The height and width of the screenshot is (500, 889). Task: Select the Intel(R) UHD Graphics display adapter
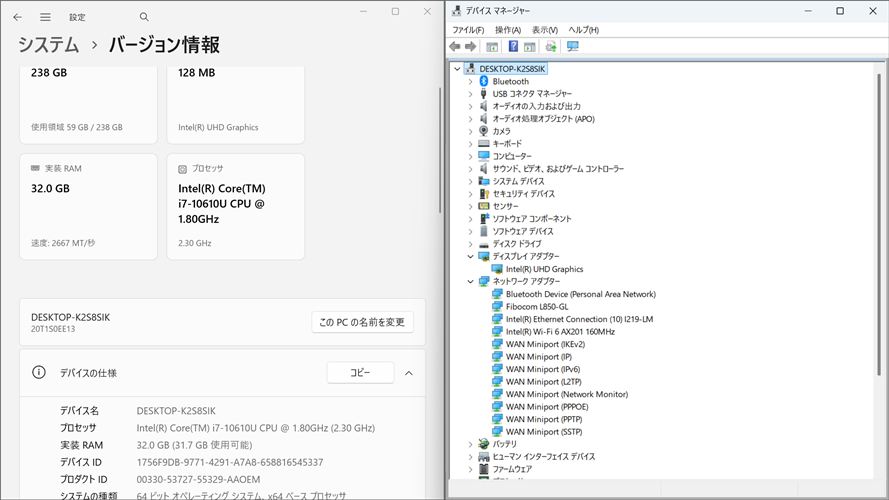(544, 269)
